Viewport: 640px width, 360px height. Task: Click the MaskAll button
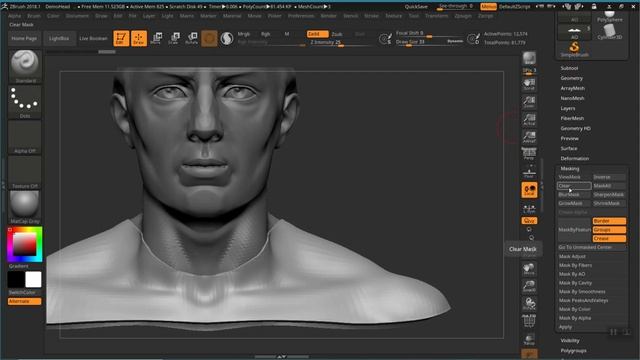point(609,186)
